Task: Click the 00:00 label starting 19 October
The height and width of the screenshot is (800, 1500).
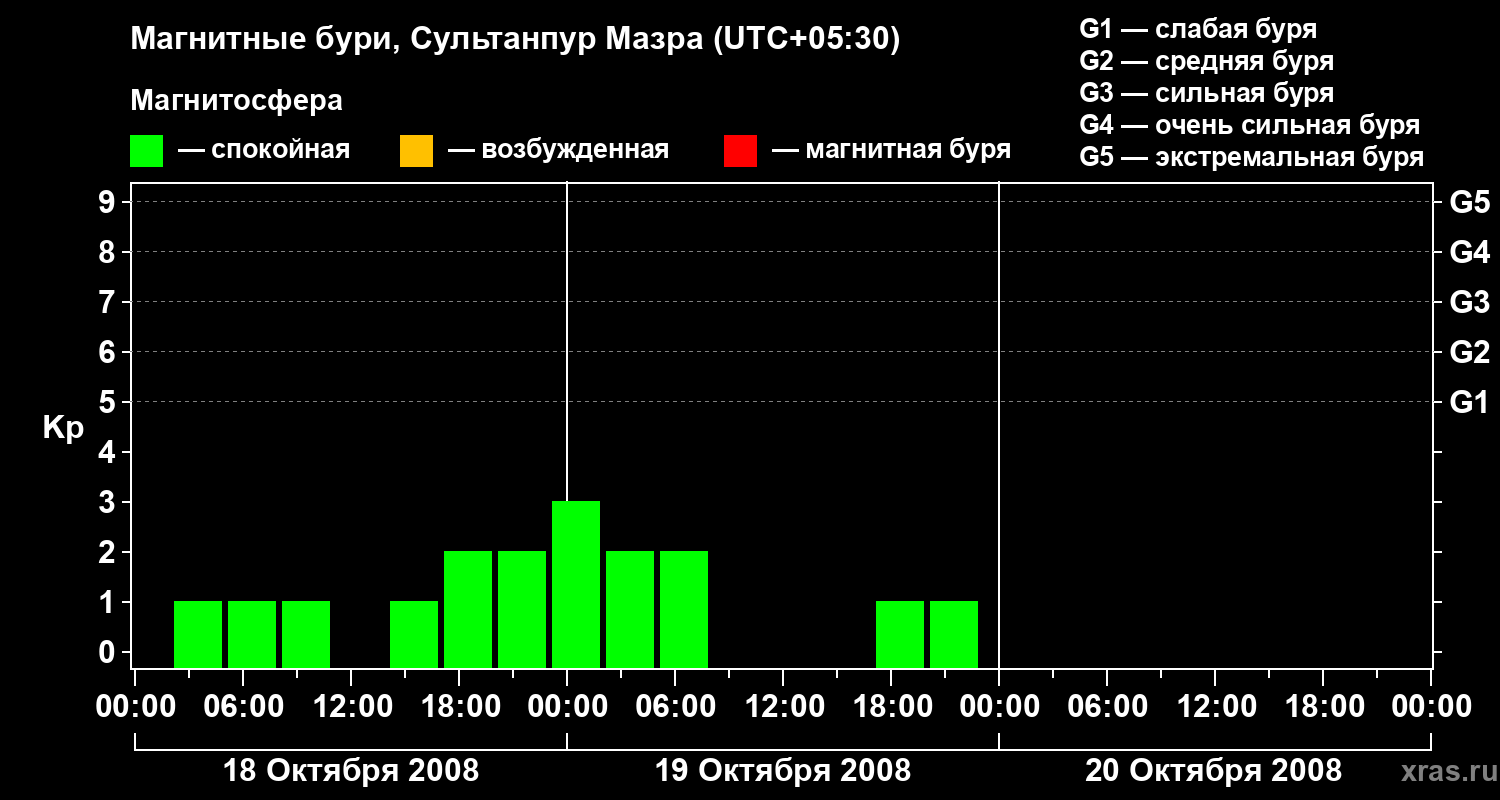Action: pos(566,707)
